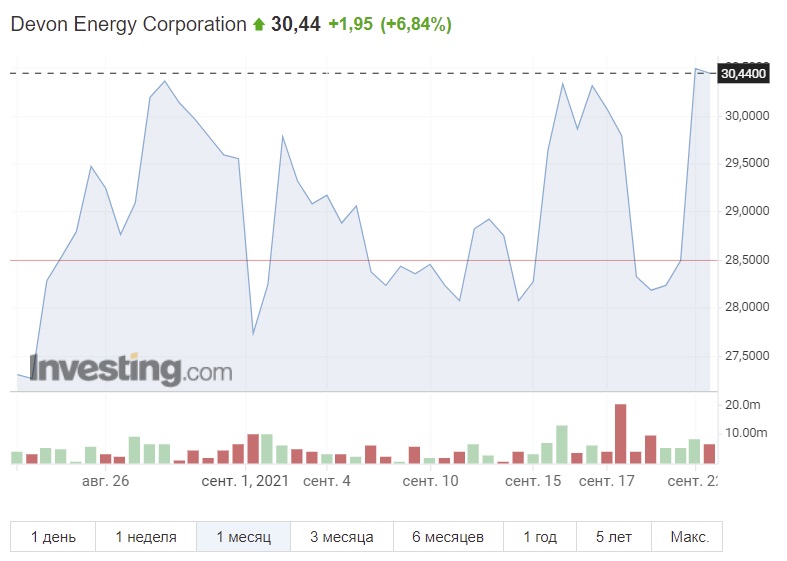787x561 pixels.
Task: Click the сент. 10 date label
Action: click(x=431, y=481)
